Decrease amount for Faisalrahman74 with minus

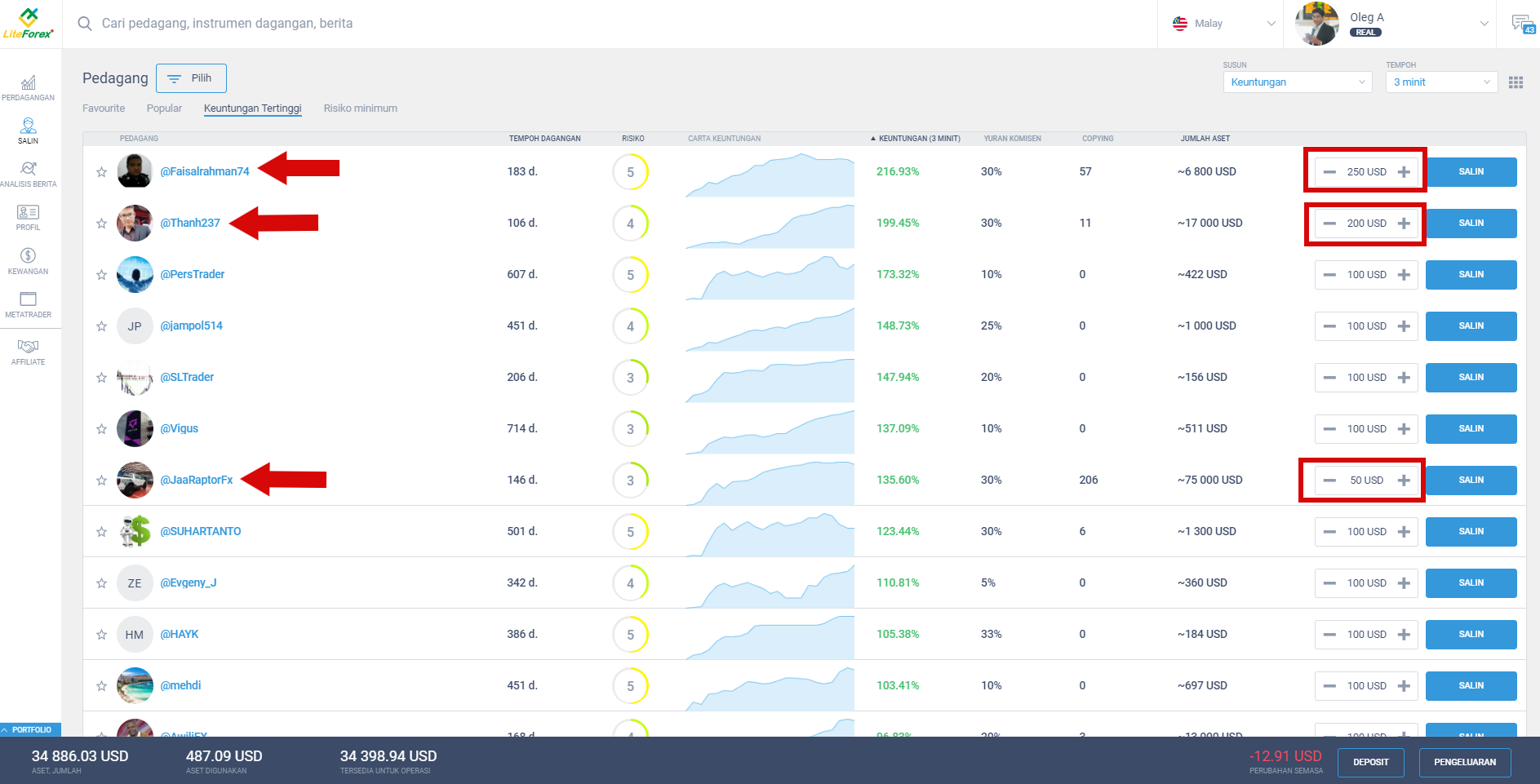pyautogui.click(x=1329, y=172)
